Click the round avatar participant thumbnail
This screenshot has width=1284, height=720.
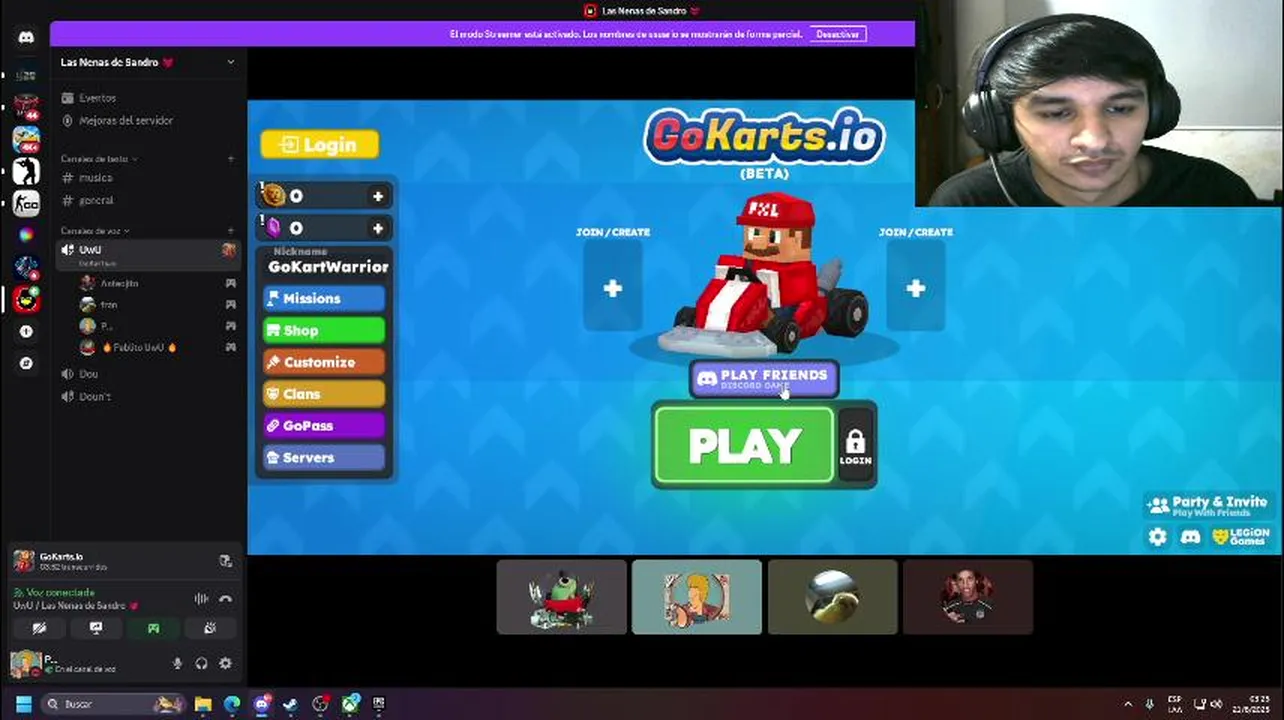pyautogui.click(x=832, y=597)
